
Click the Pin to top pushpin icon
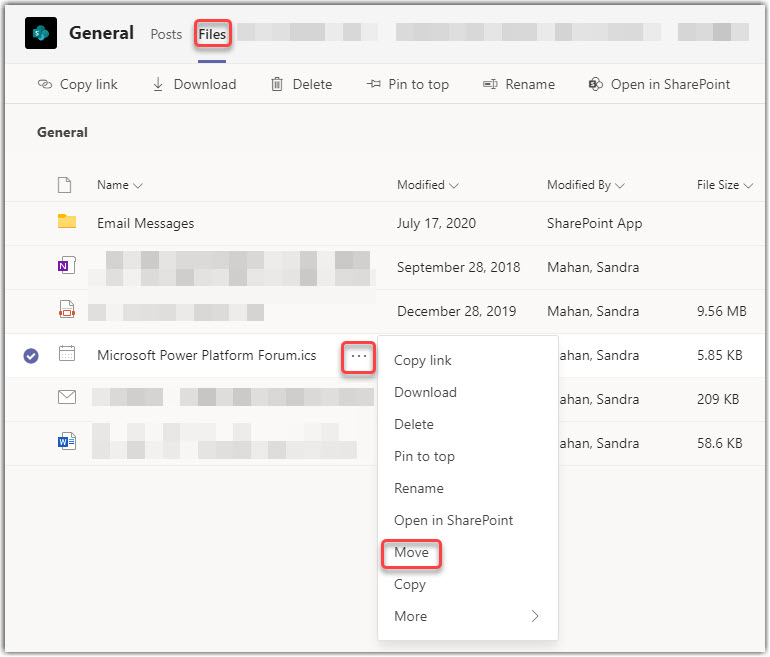(x=374, y=85)
